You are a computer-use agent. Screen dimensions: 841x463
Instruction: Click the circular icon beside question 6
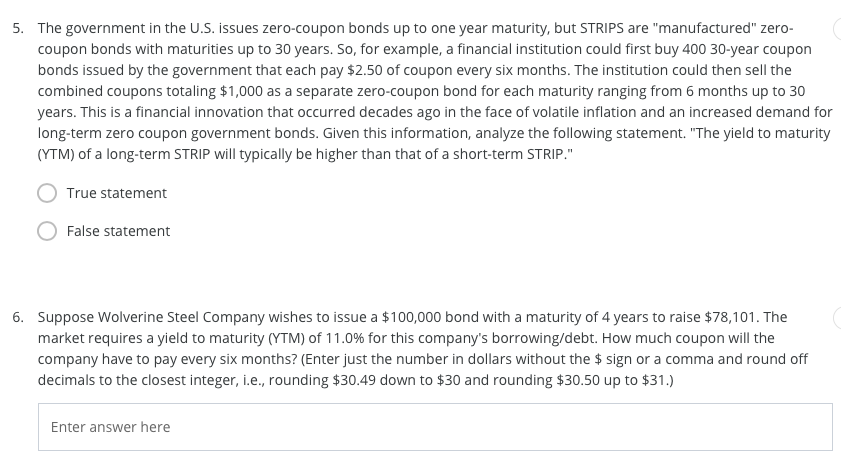837,318
